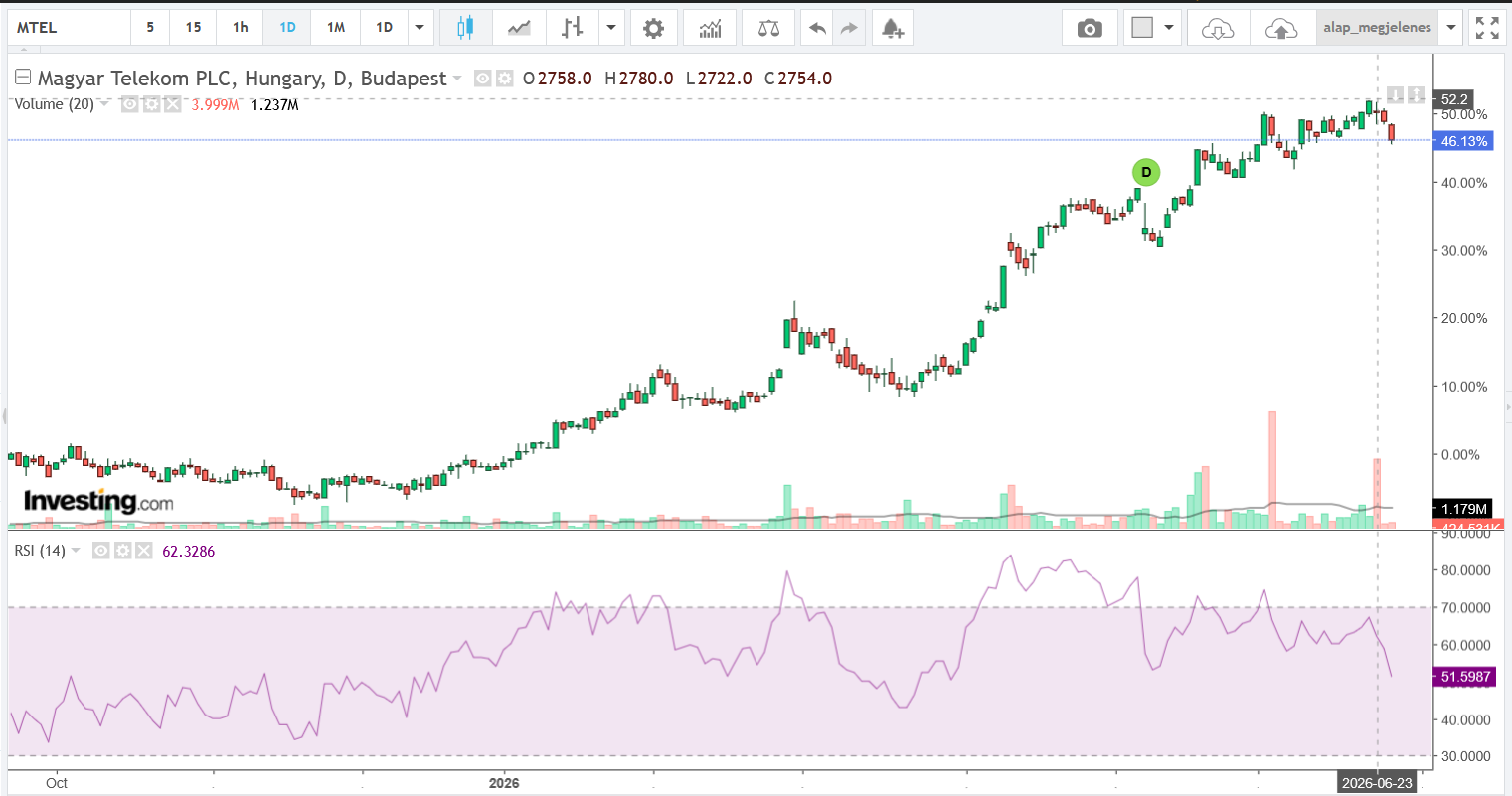Open RSI indicator settings gear
The width and height of the screenshot is (1512, 796).
point(122,551)
